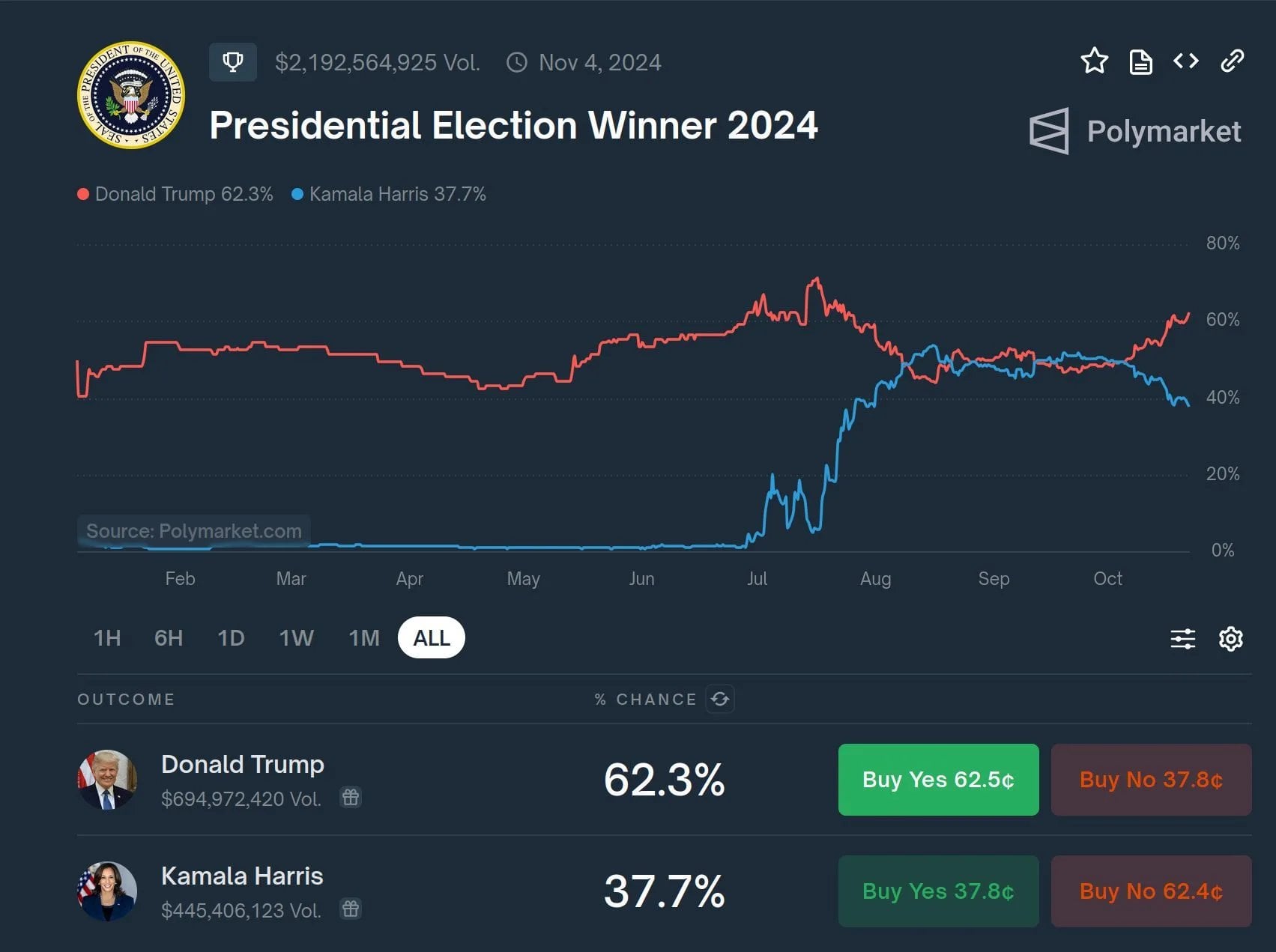Open the document rules icon
This screenshot has width=1276, height=952.
(x=1140, y=62)
